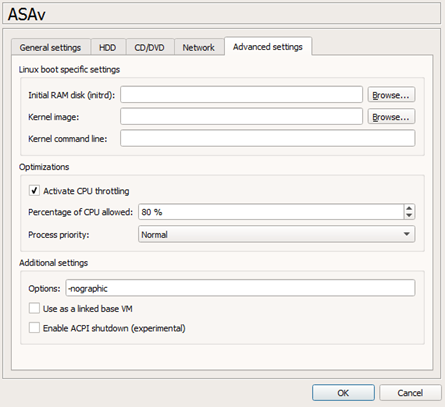Switch to the General settings tab
The width and height of the screenshot is (445, 407).
tap(51, 47)
